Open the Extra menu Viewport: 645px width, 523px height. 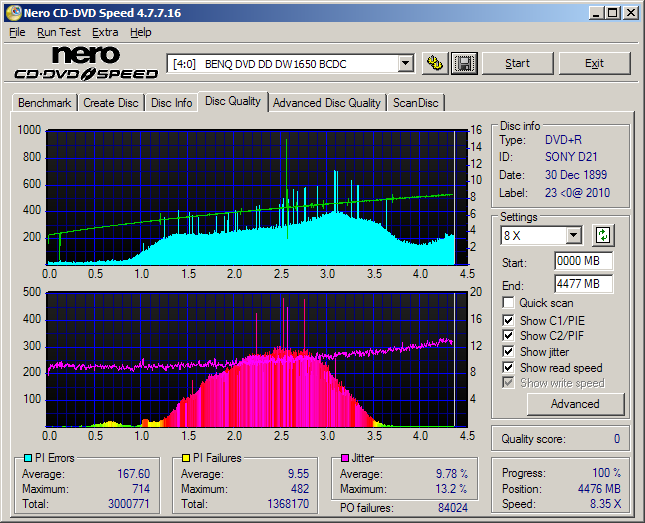(x=105, y=32)
